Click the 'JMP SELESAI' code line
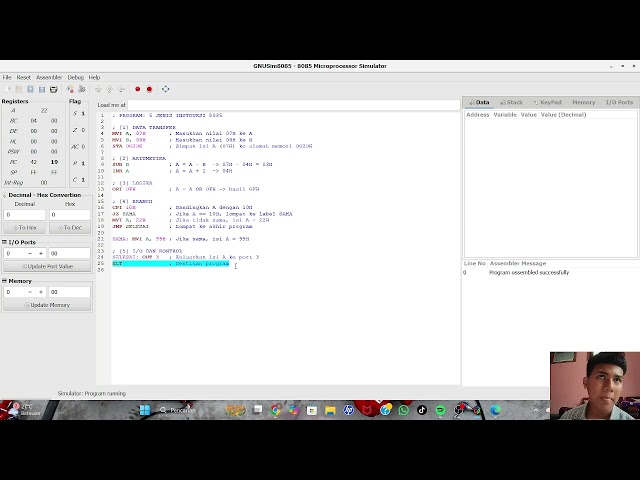This screenshot has height=480, width=640. click(x=182, y=226)
